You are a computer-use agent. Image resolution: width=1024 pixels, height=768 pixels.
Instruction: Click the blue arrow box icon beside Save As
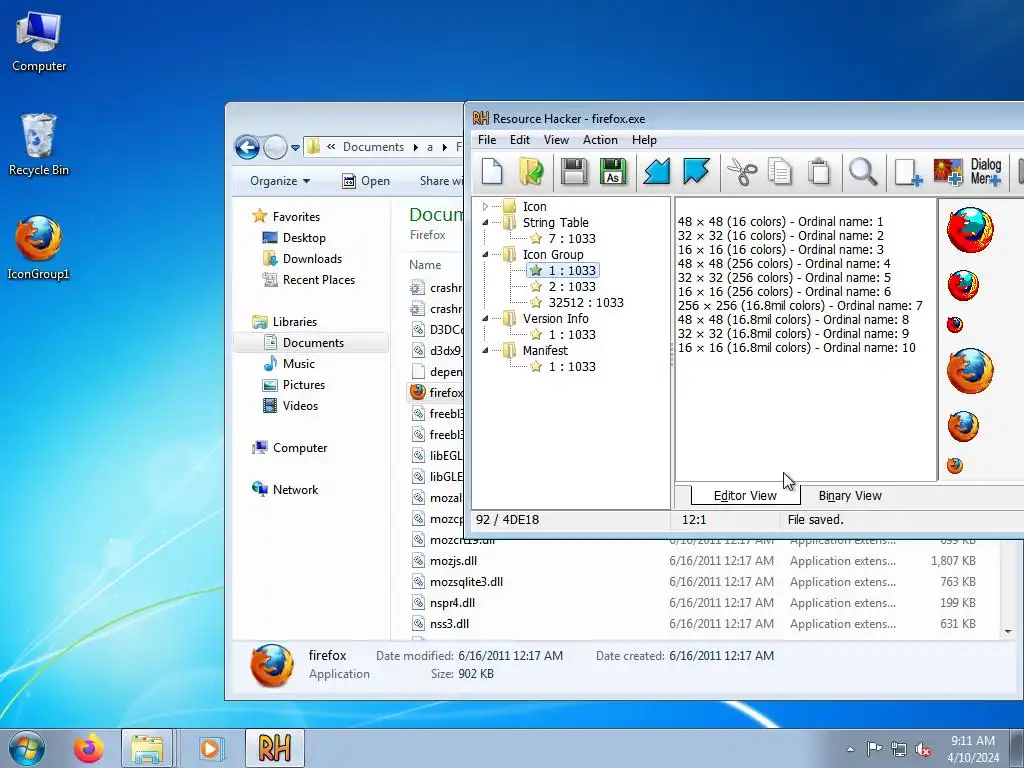pos(656,172)
